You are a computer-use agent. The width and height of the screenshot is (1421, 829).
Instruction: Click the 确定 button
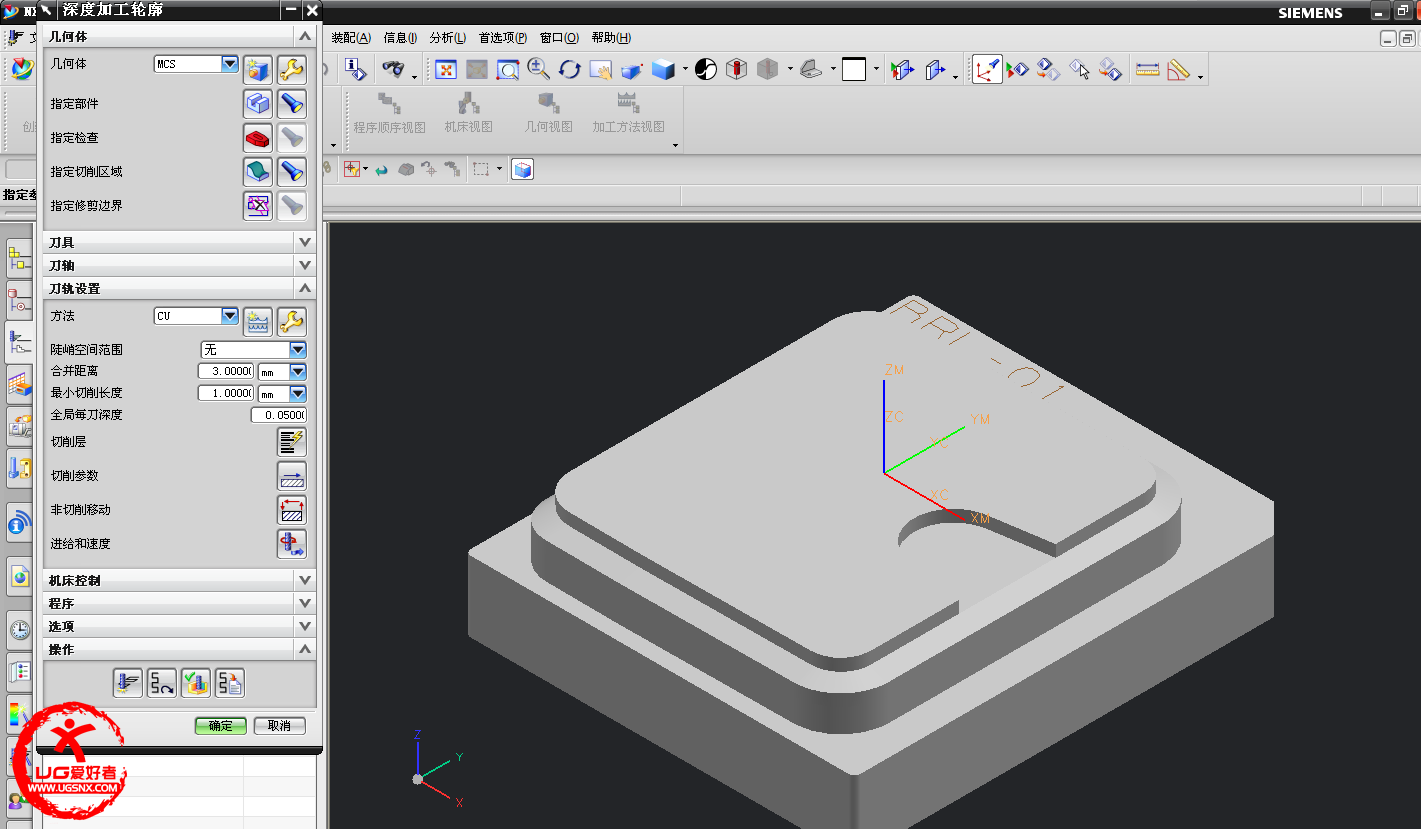click(220, 726)
